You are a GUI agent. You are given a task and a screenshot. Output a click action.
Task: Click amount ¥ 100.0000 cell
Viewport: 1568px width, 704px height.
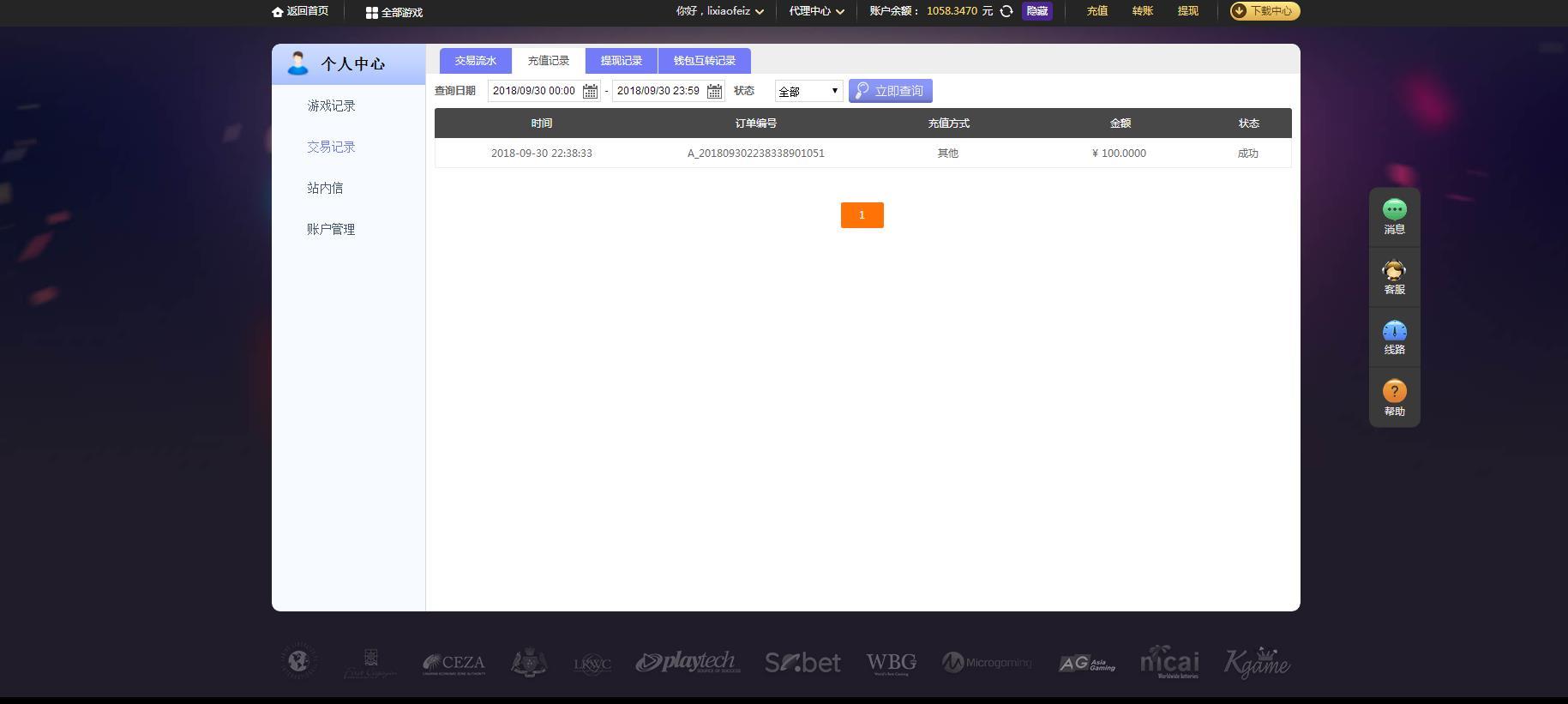point(1120,153)
